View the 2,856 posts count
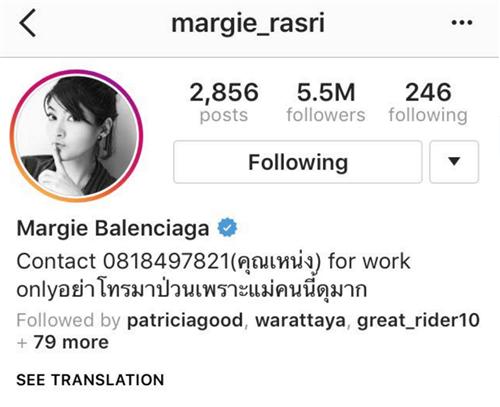The image size is (500, 407). point(224,102)
